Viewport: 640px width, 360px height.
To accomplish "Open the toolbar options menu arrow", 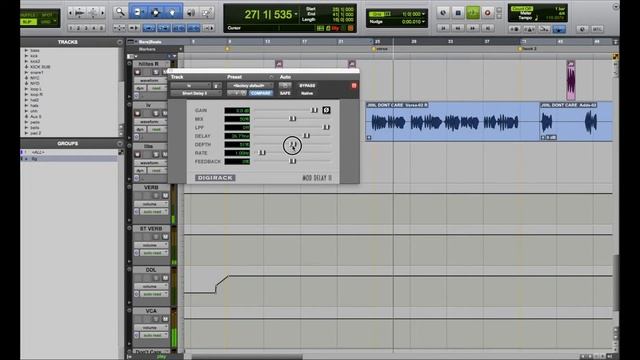I will [x=616, y=7].
